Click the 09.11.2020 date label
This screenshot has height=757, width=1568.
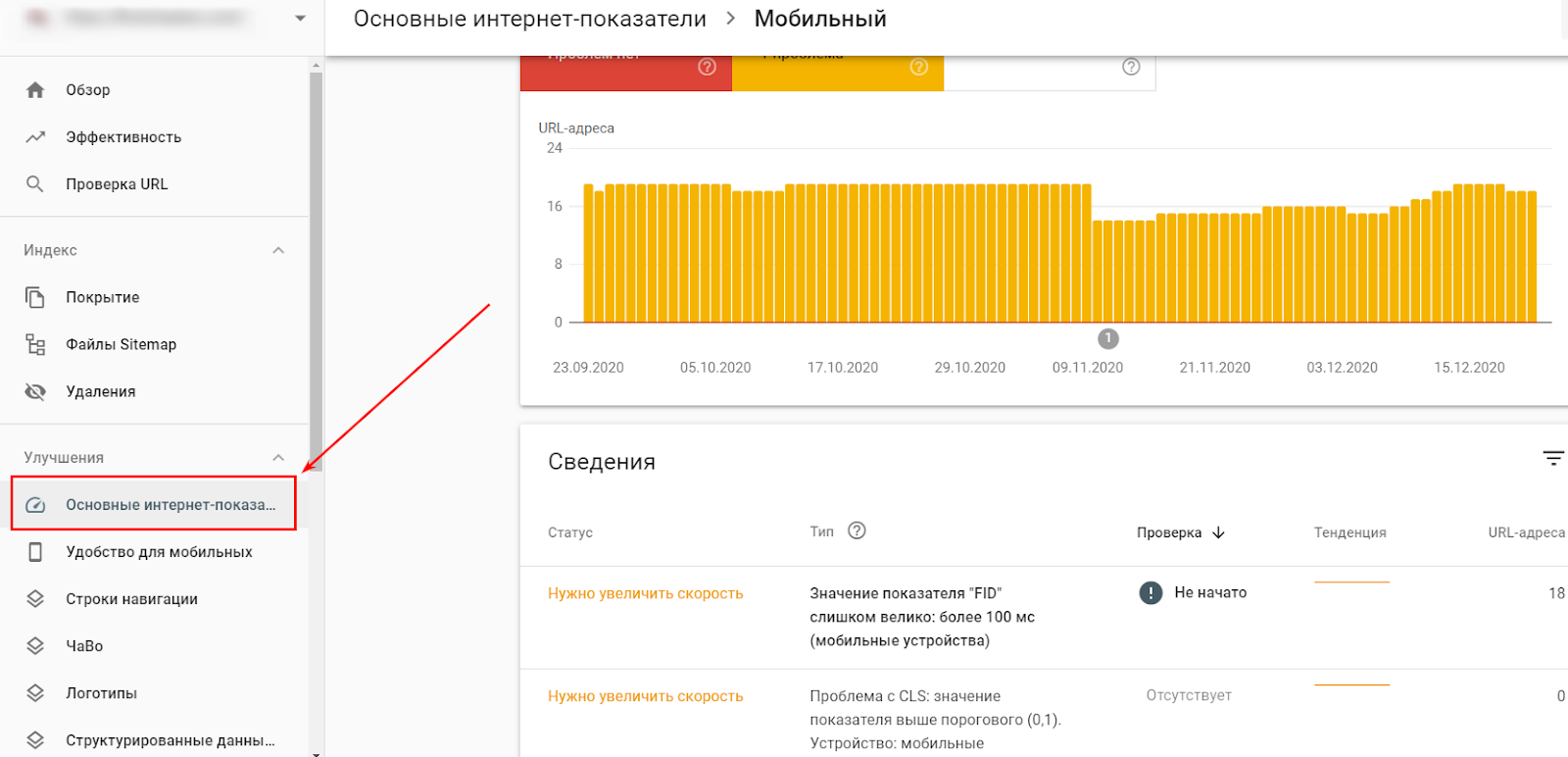pyautogui.click(x=1088, y=368)
